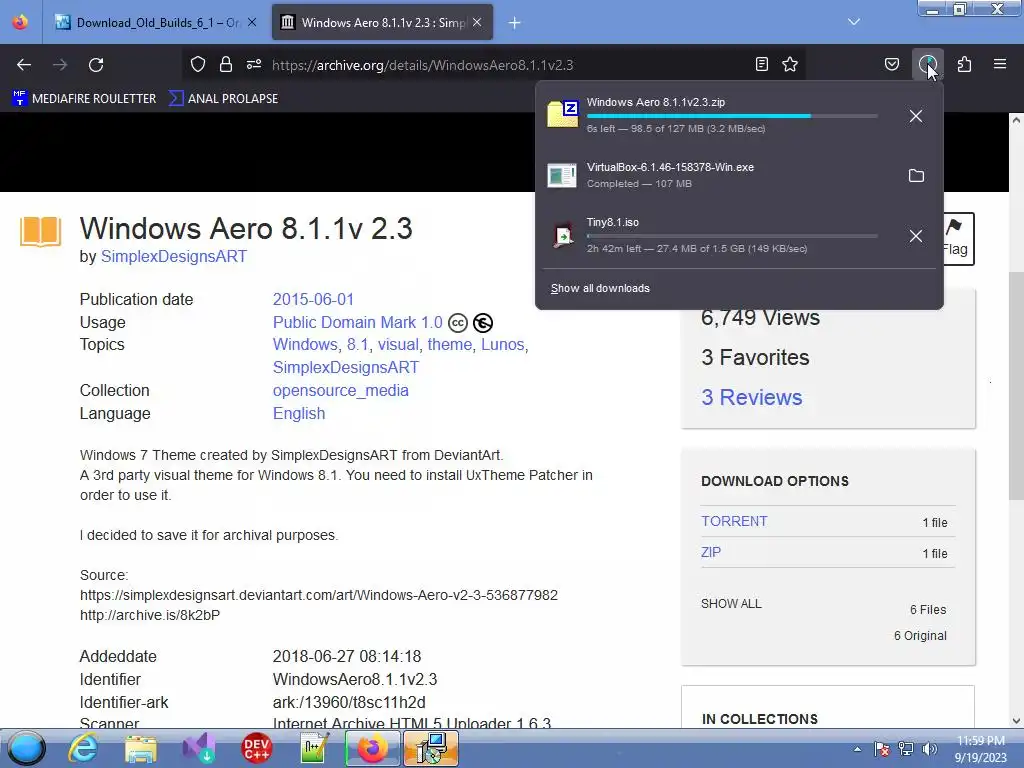
Task: Close the Windows Aero 8.1.1v 2.3 tab
Action: pyautogui.click(x=477, y=22)
